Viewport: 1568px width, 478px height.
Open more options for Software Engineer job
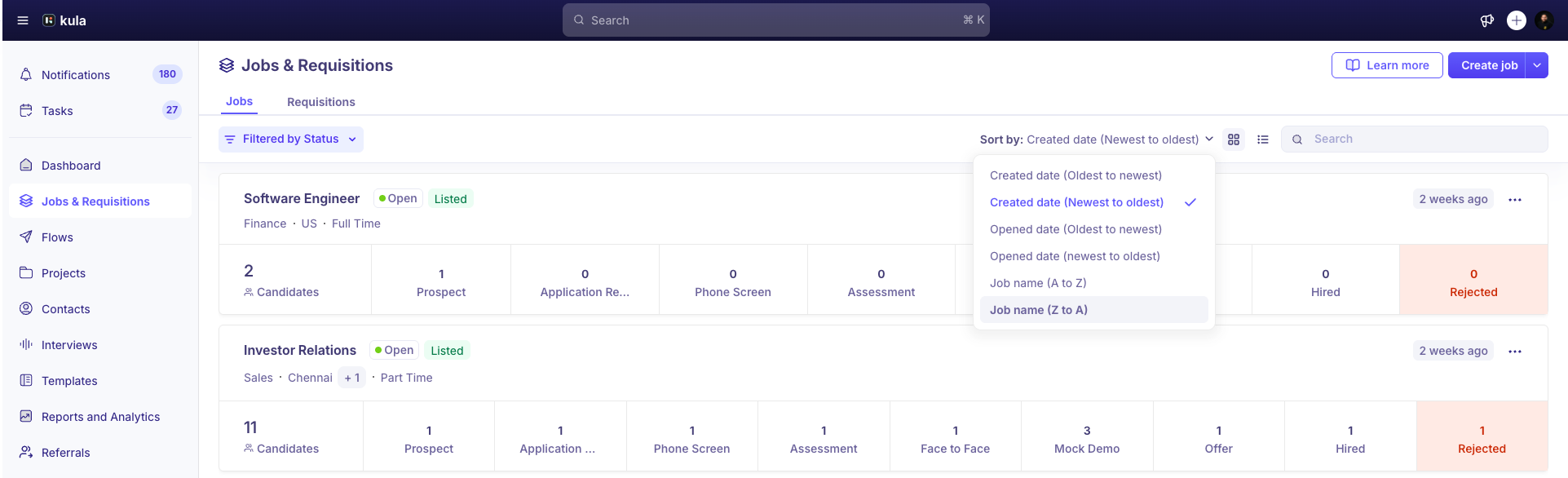1514,200
